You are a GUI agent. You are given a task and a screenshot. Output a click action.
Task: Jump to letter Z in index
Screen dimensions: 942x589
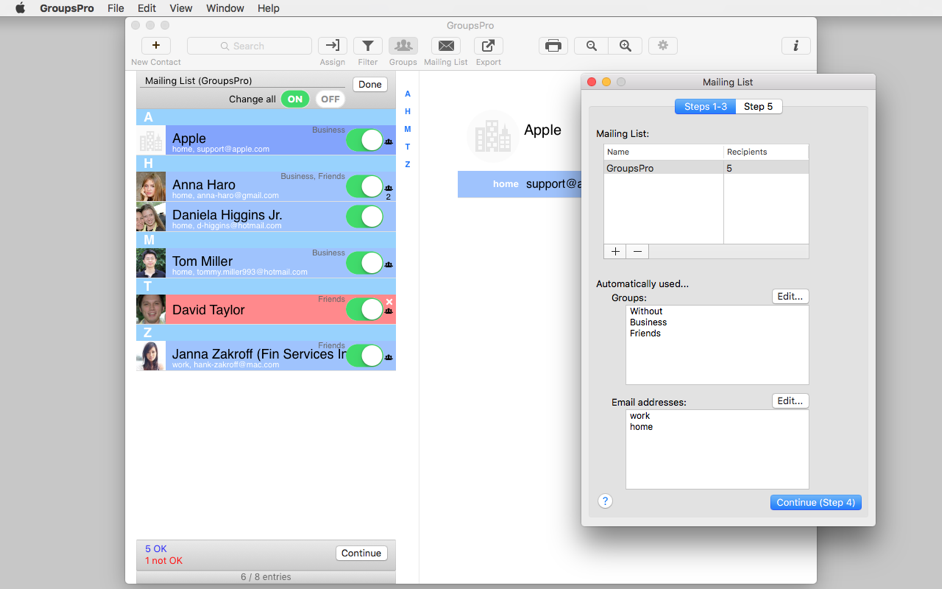coord(407,164)
